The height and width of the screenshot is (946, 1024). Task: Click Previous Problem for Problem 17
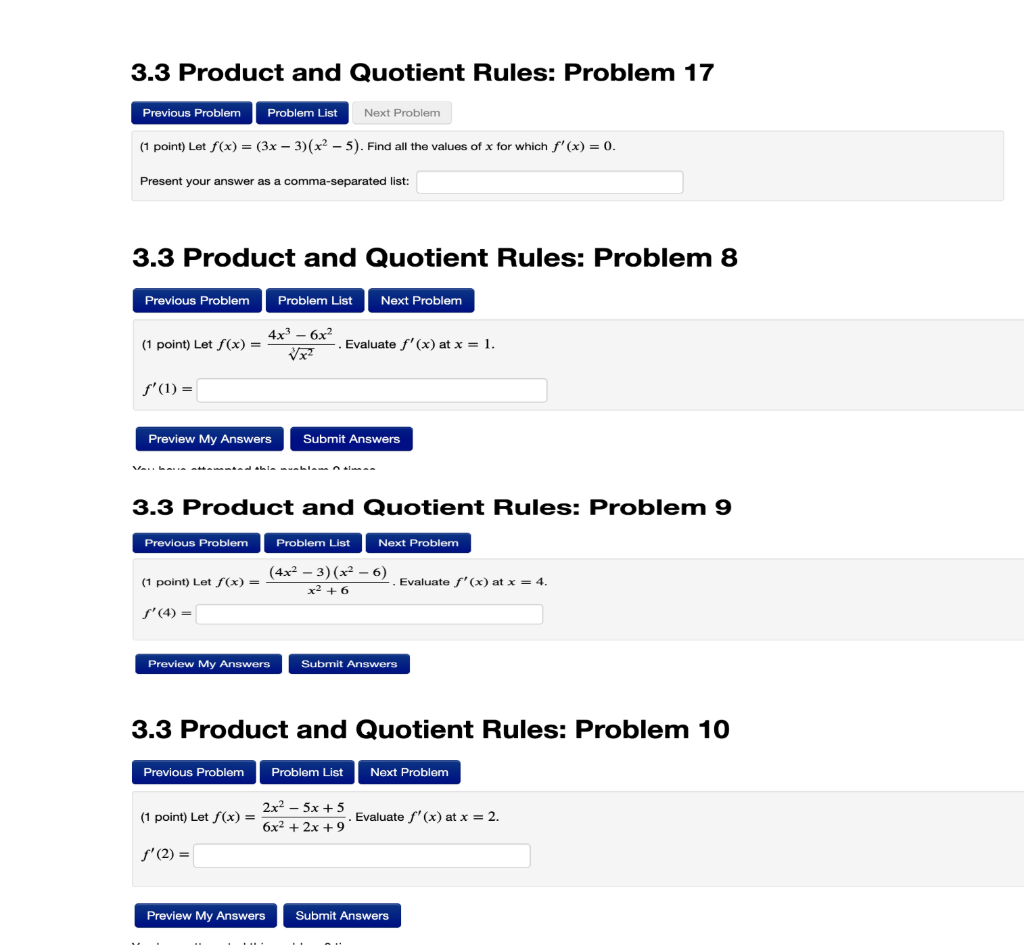tap(190, 112)
